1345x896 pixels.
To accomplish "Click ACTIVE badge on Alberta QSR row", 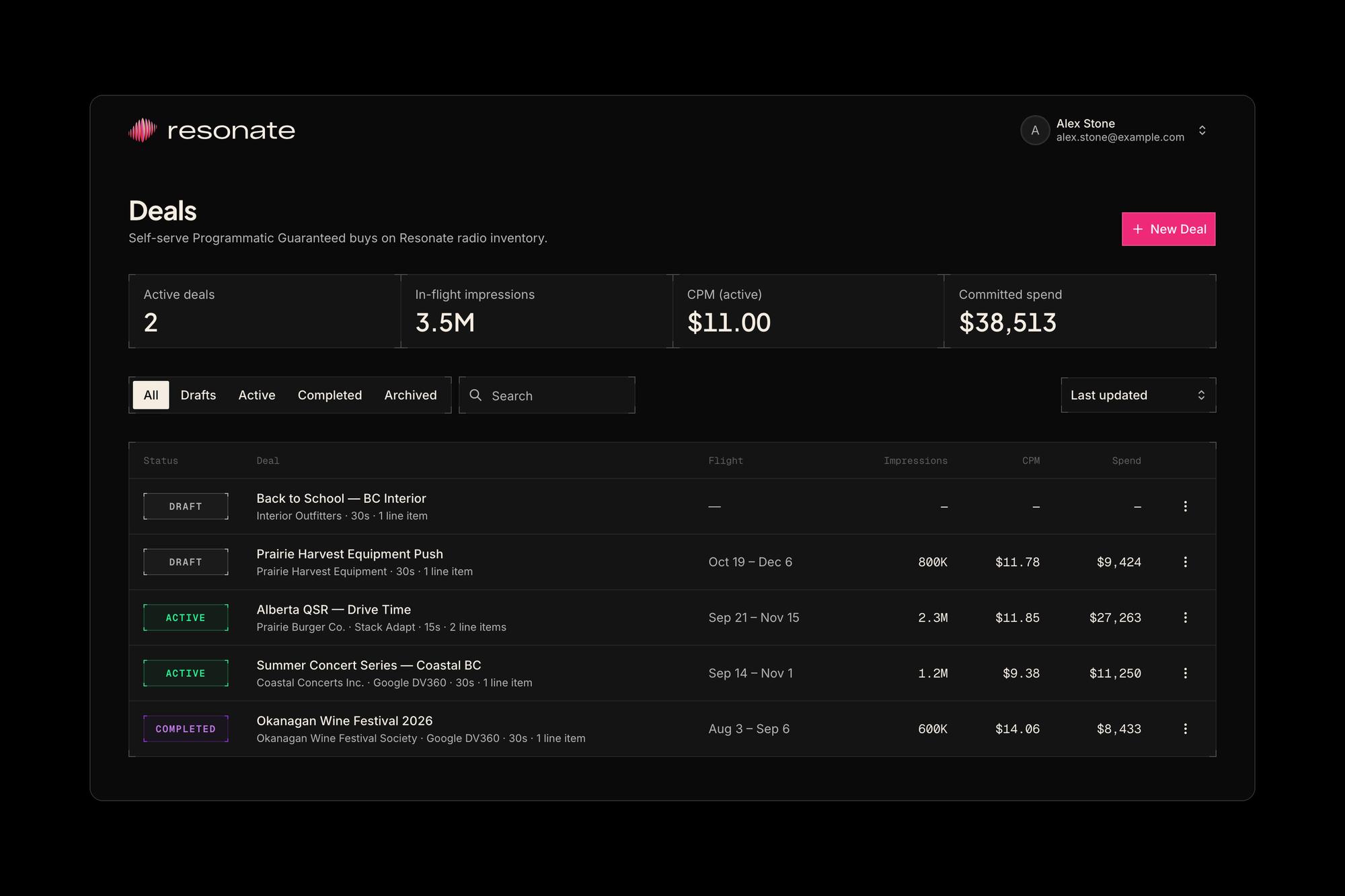I will click(186, 618).
